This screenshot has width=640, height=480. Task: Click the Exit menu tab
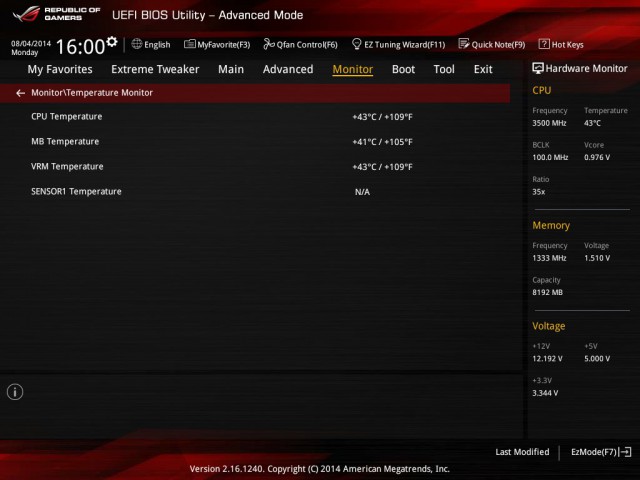pos(483,69)
